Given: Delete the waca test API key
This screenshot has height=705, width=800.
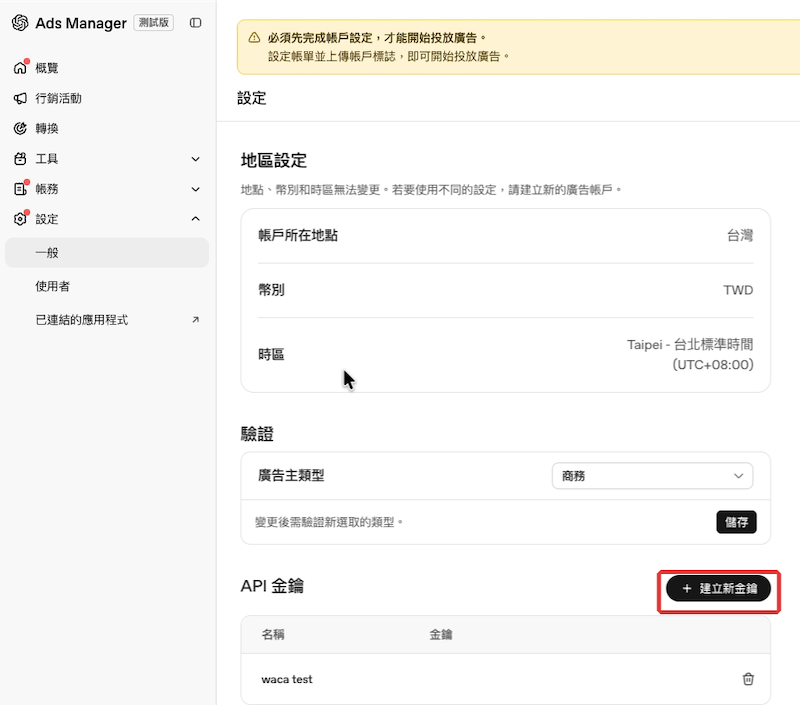Looking at the screenshot, I should tap(748, 679).
